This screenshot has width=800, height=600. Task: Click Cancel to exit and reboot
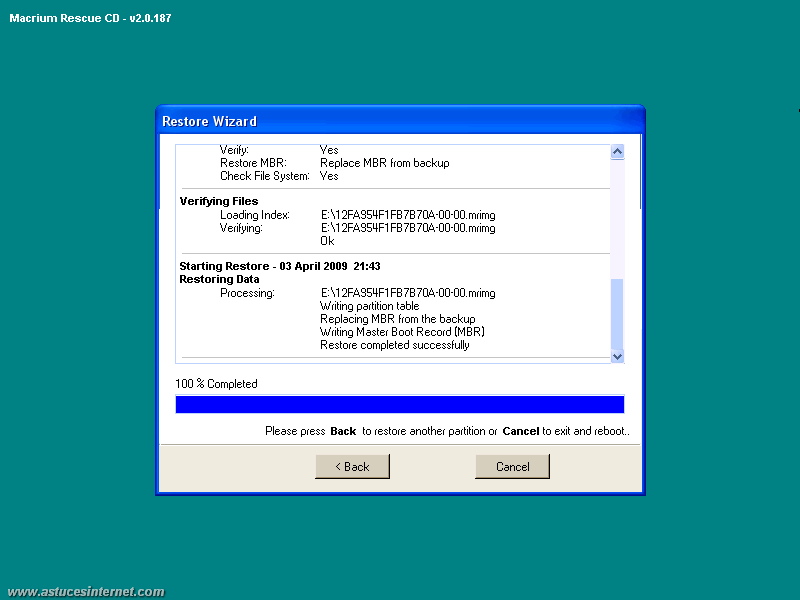pos(512,466)
